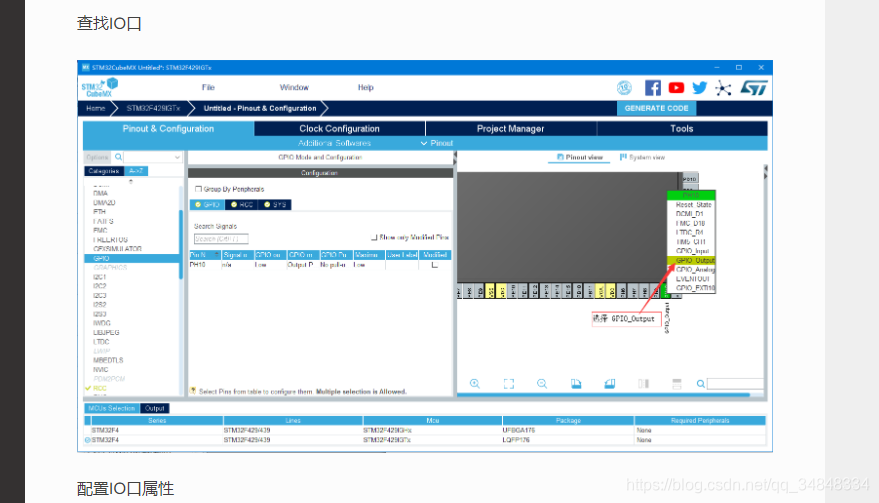Open the Help menu

coord(366,87)
